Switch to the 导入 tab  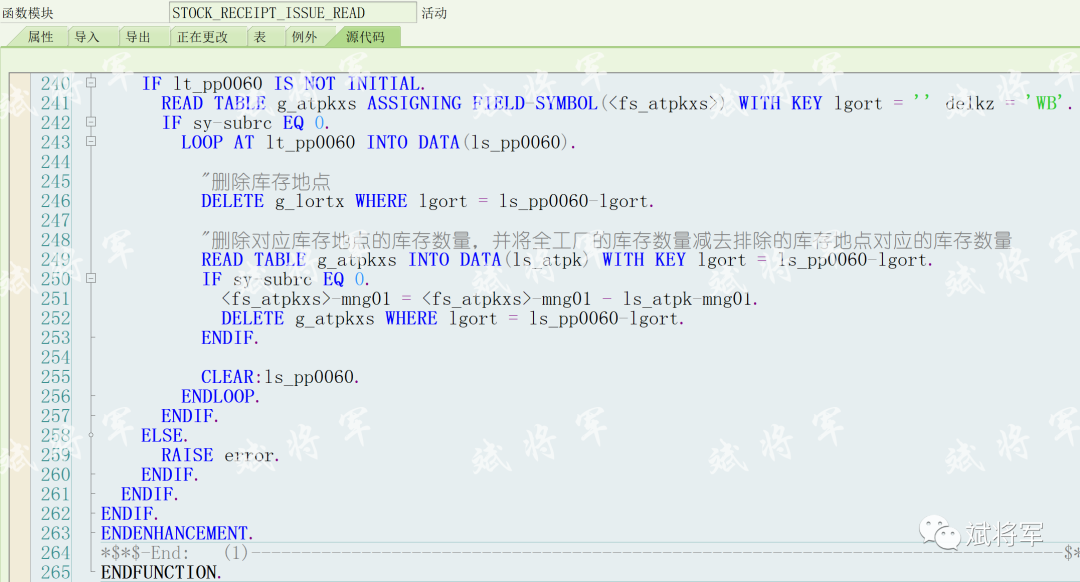(87, 37)
